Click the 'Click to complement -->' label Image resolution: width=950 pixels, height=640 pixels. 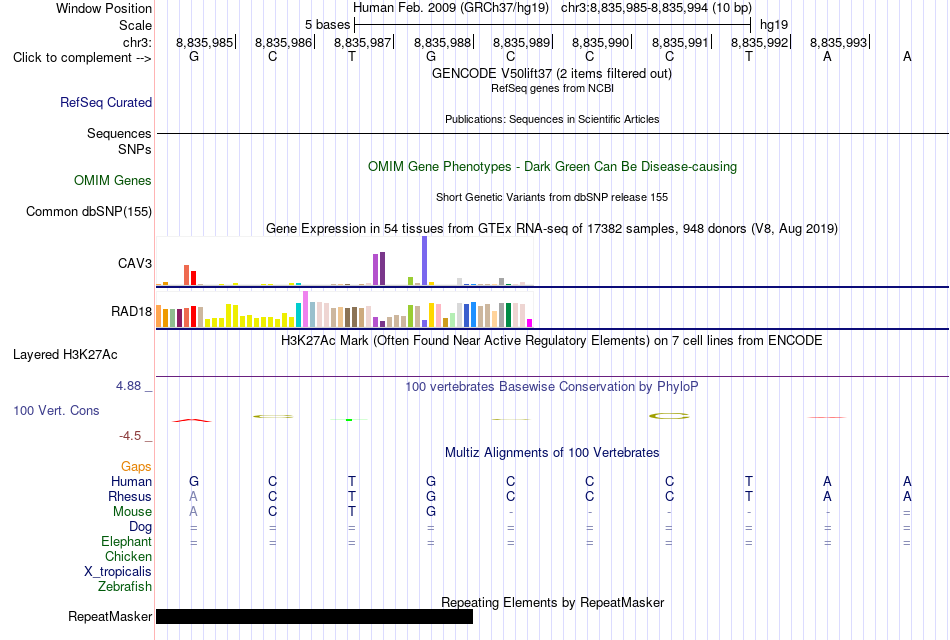tap(82, 58)
